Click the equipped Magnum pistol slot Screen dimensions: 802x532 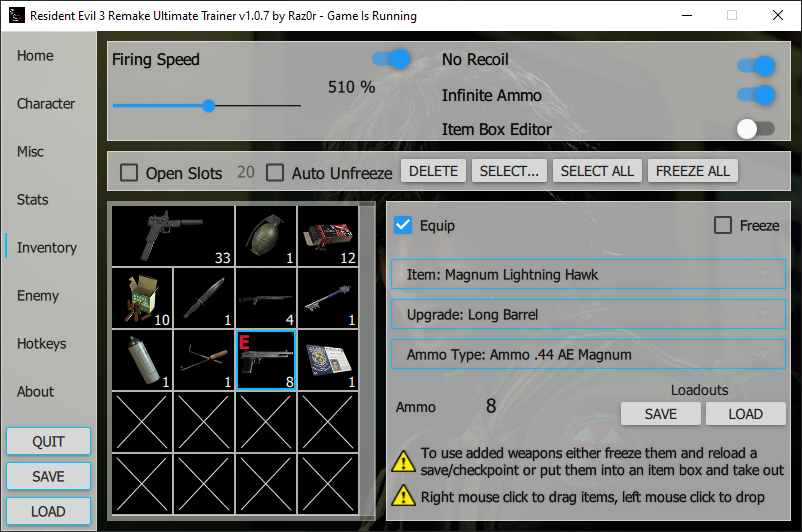click(265, 359)
